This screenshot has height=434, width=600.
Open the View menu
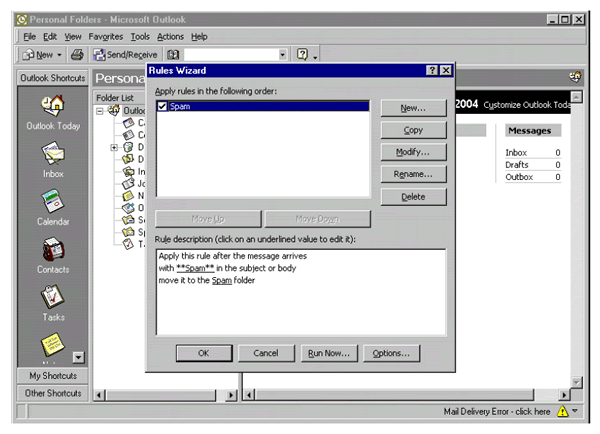[x=73, y=37]
